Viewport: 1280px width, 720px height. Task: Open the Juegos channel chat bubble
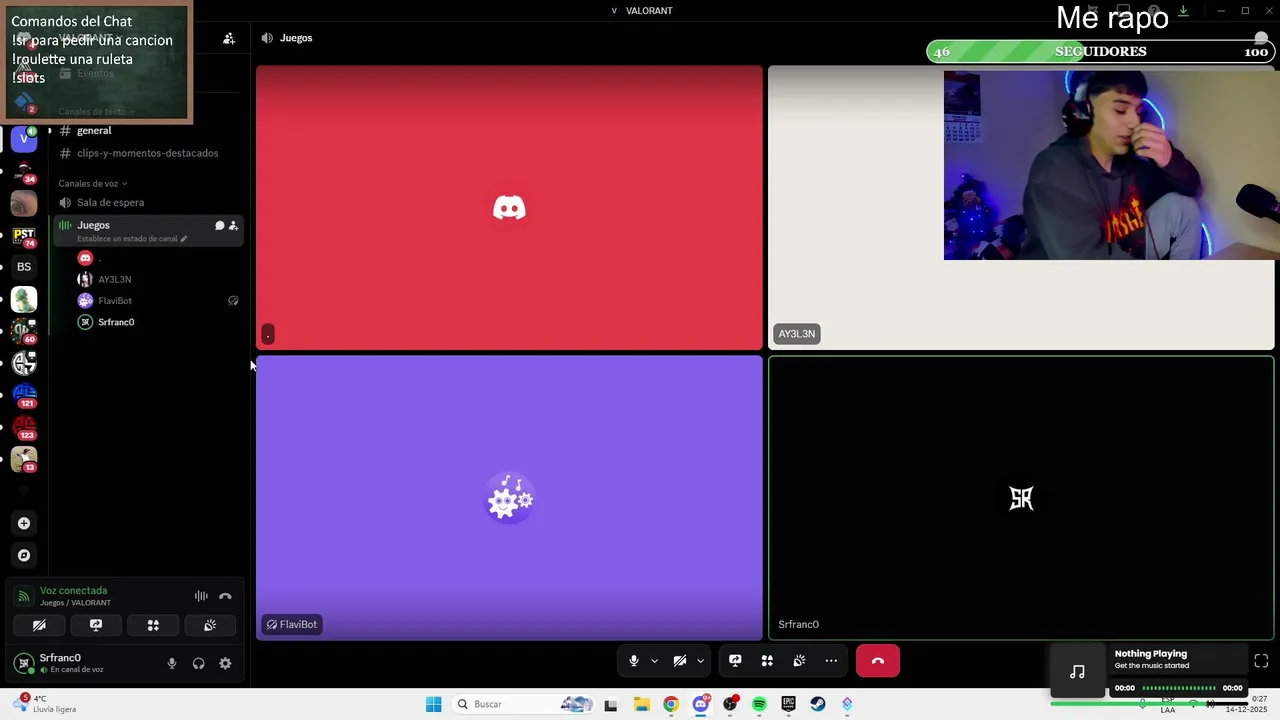(219, 225)
